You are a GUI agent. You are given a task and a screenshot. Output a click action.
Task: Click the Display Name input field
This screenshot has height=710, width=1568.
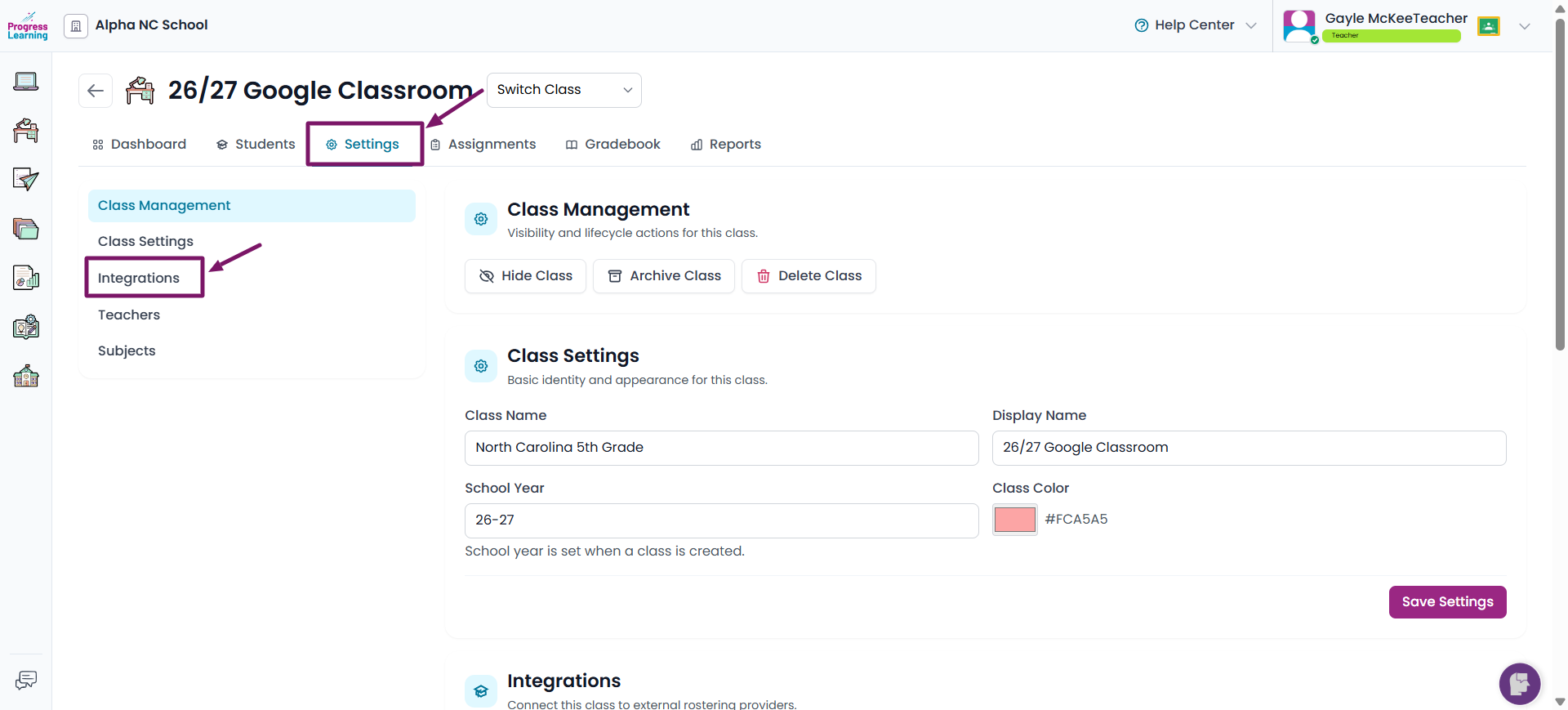[x=1249, y=448]
